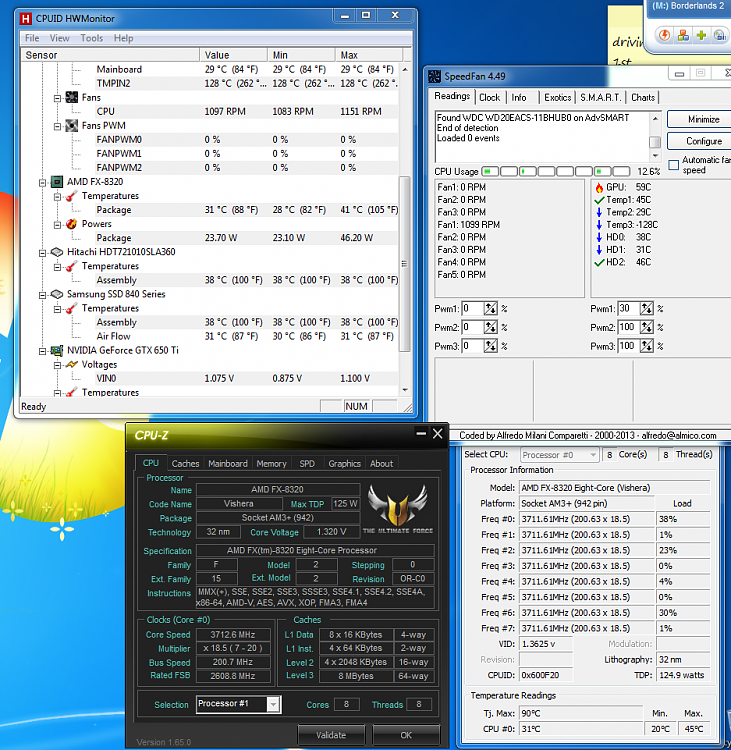
Task: Click the orange flame icon in Borderlands 2 gadget
Action: coord(665,35)
